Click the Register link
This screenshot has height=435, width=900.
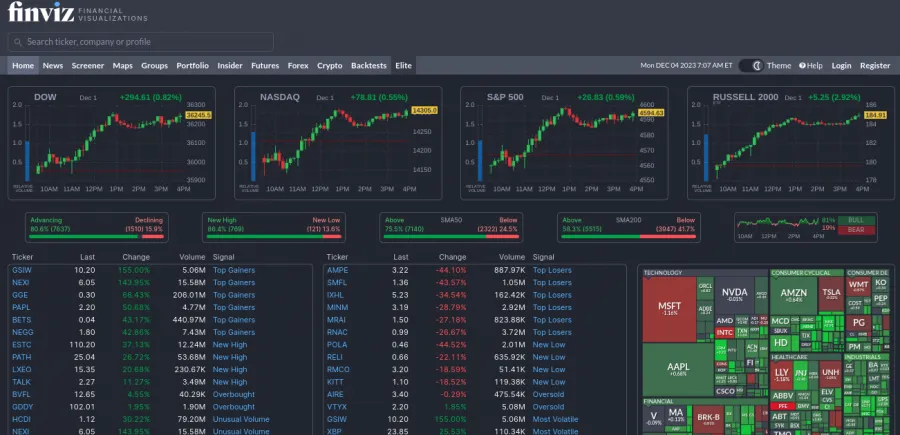coord(875,65)
